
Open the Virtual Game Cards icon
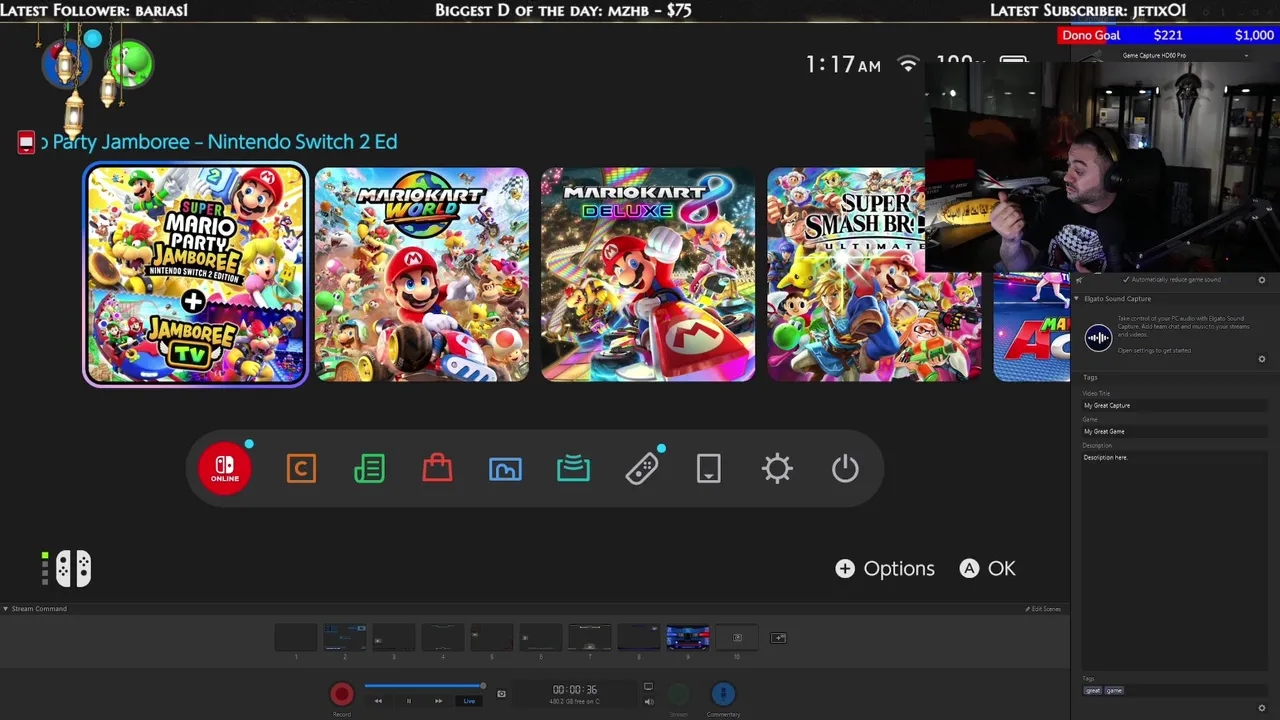[709, 469]
